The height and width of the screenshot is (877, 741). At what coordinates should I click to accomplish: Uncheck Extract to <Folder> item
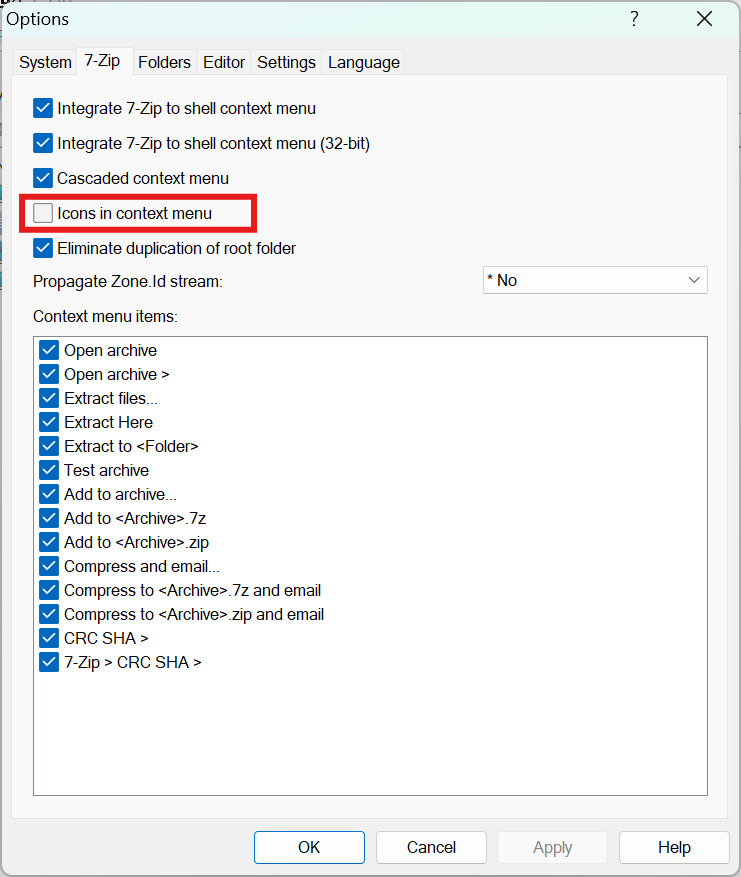pos(49,446)
